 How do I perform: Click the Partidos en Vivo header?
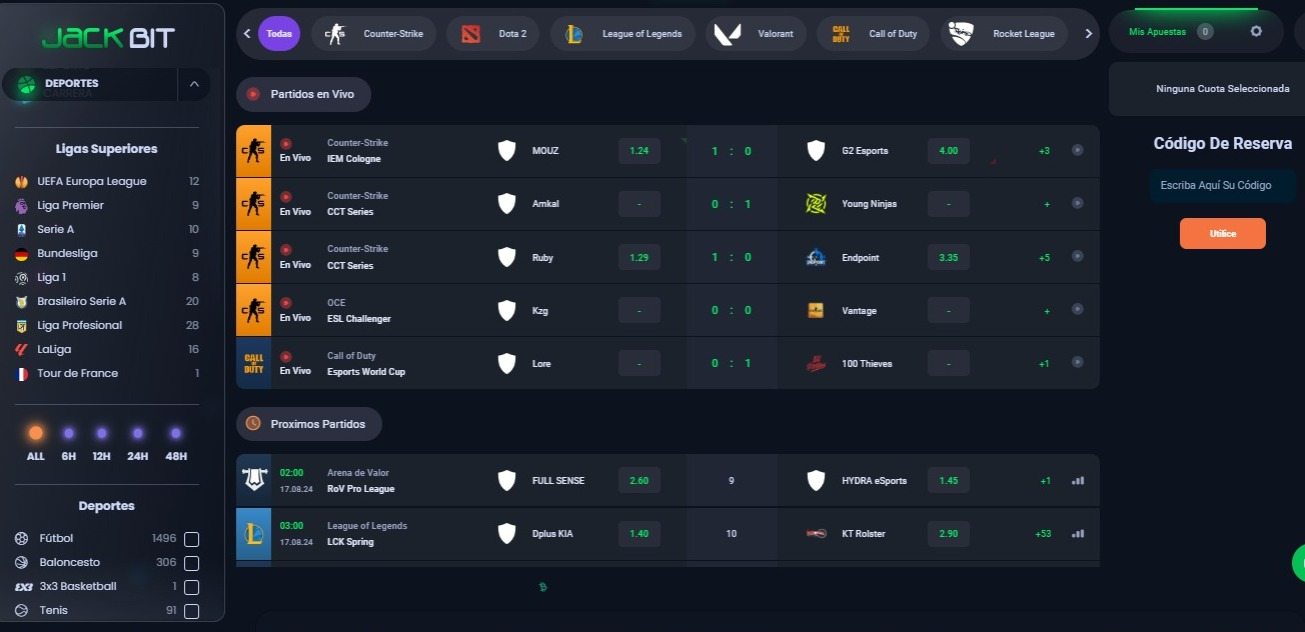click(303, 94)
